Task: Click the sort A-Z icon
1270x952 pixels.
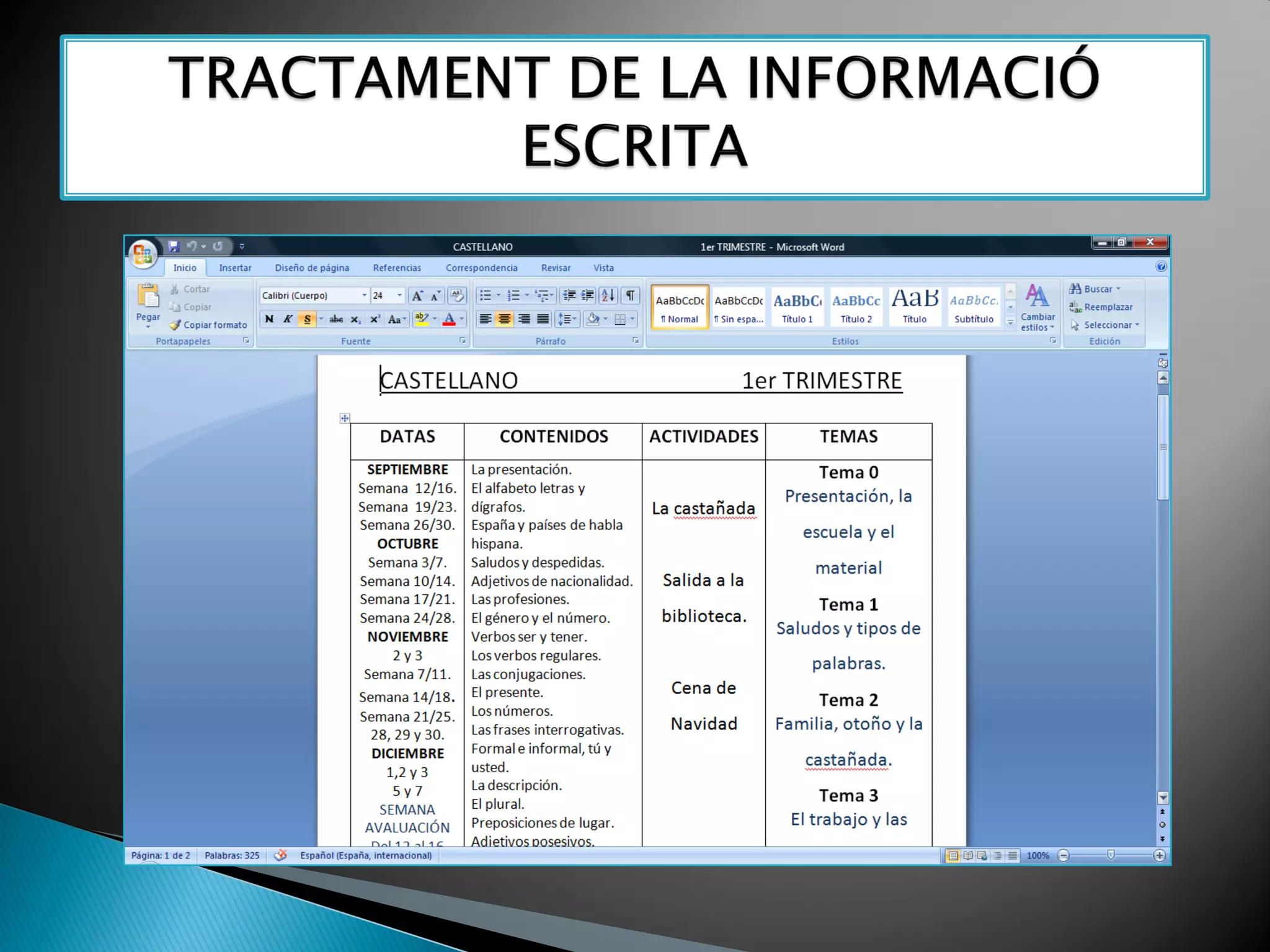Action: pyautogui.click(x=608, y=296)
